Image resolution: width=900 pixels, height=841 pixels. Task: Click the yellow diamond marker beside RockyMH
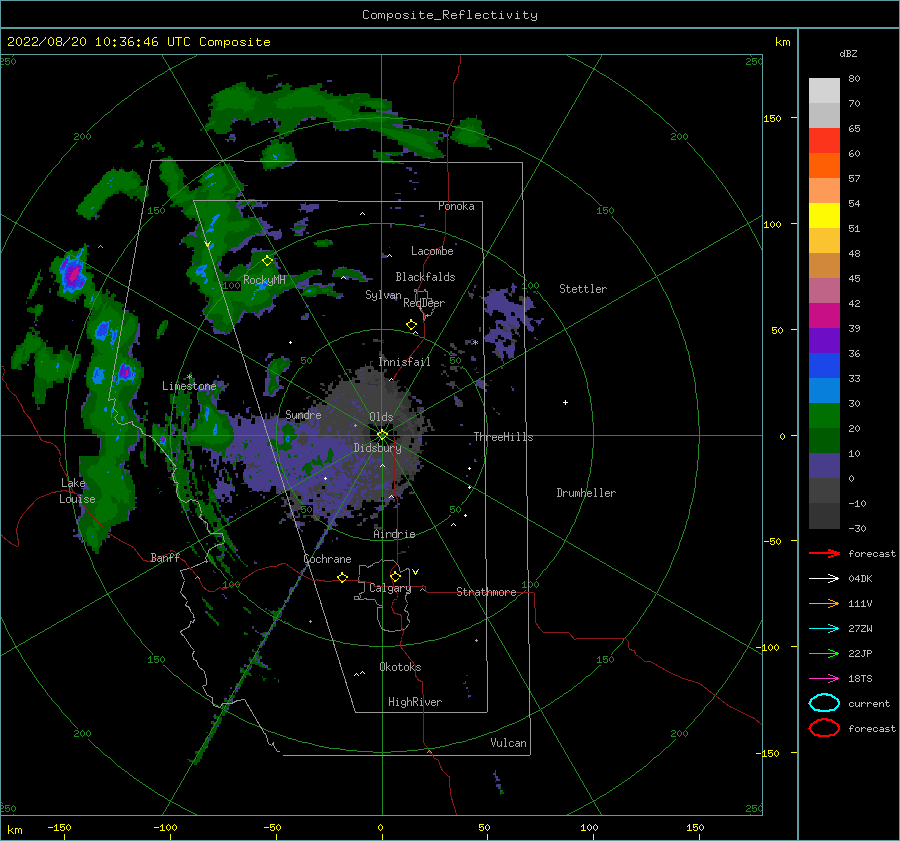[267, 261]
